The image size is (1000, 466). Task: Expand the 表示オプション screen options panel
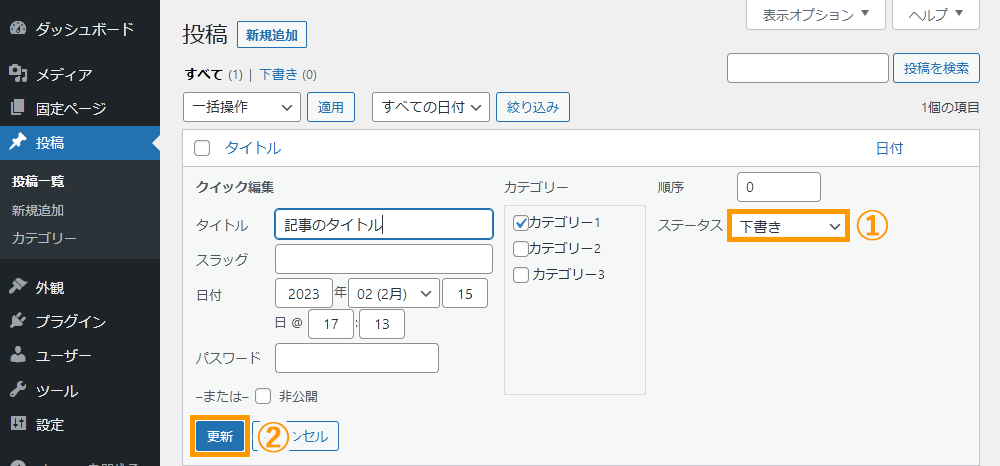coord(815,15)
